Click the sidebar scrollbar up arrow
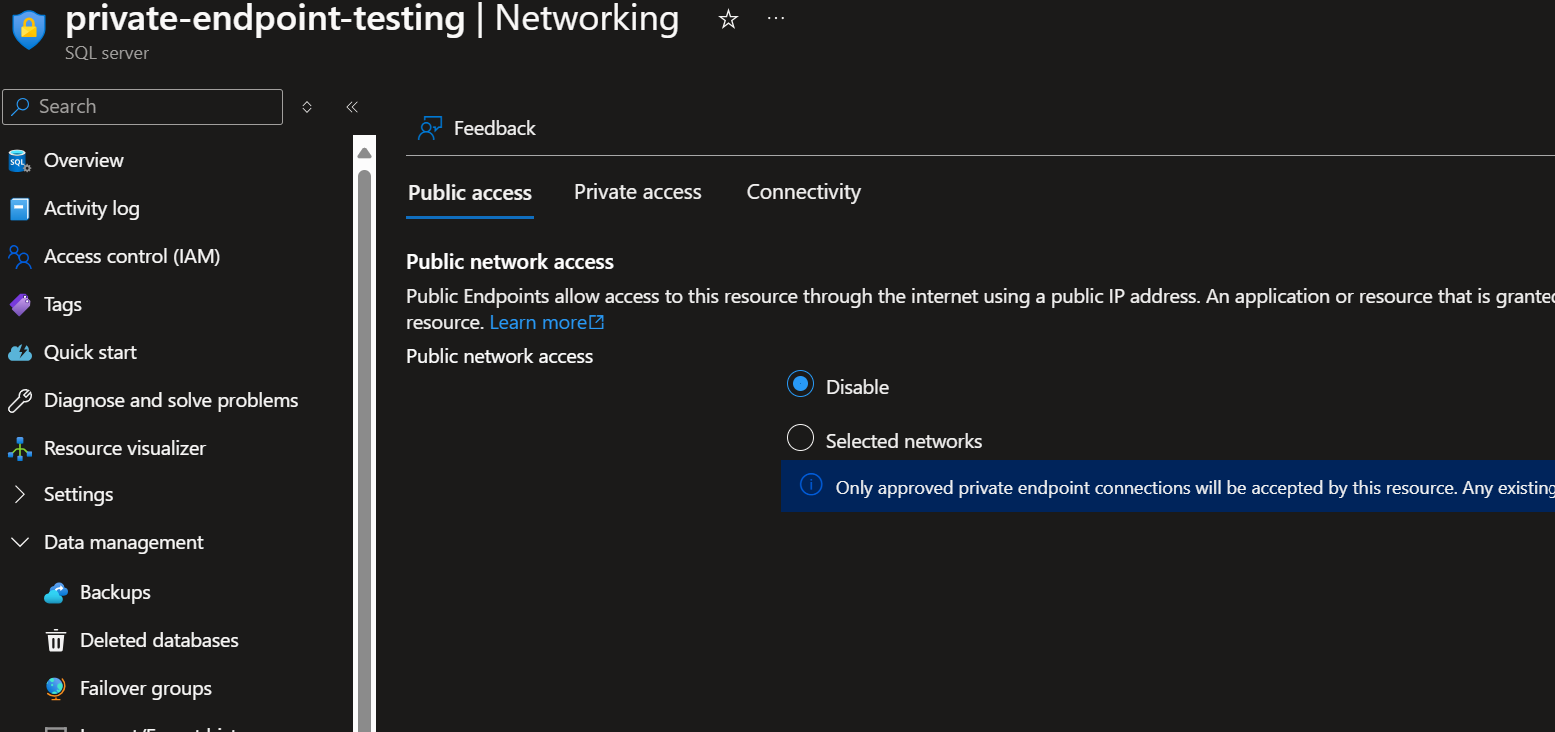Screen dimensions: 1555x732 (x=365, y=153)
